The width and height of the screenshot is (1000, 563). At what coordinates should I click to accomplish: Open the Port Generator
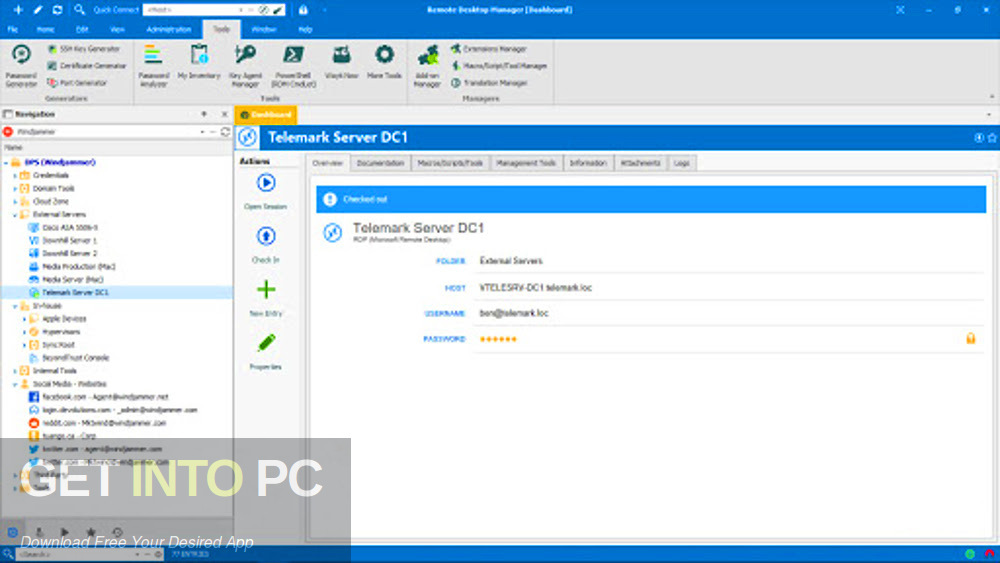pos(77,83)
